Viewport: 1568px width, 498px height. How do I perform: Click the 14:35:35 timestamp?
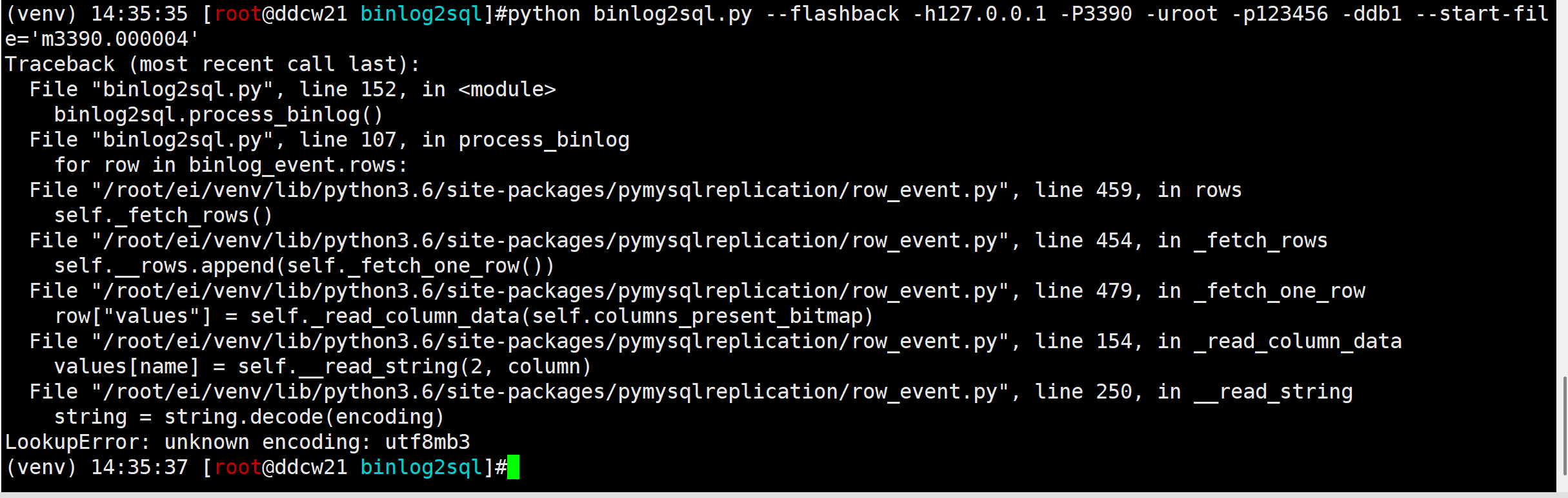pyautogui.click(x=139, y=14)
